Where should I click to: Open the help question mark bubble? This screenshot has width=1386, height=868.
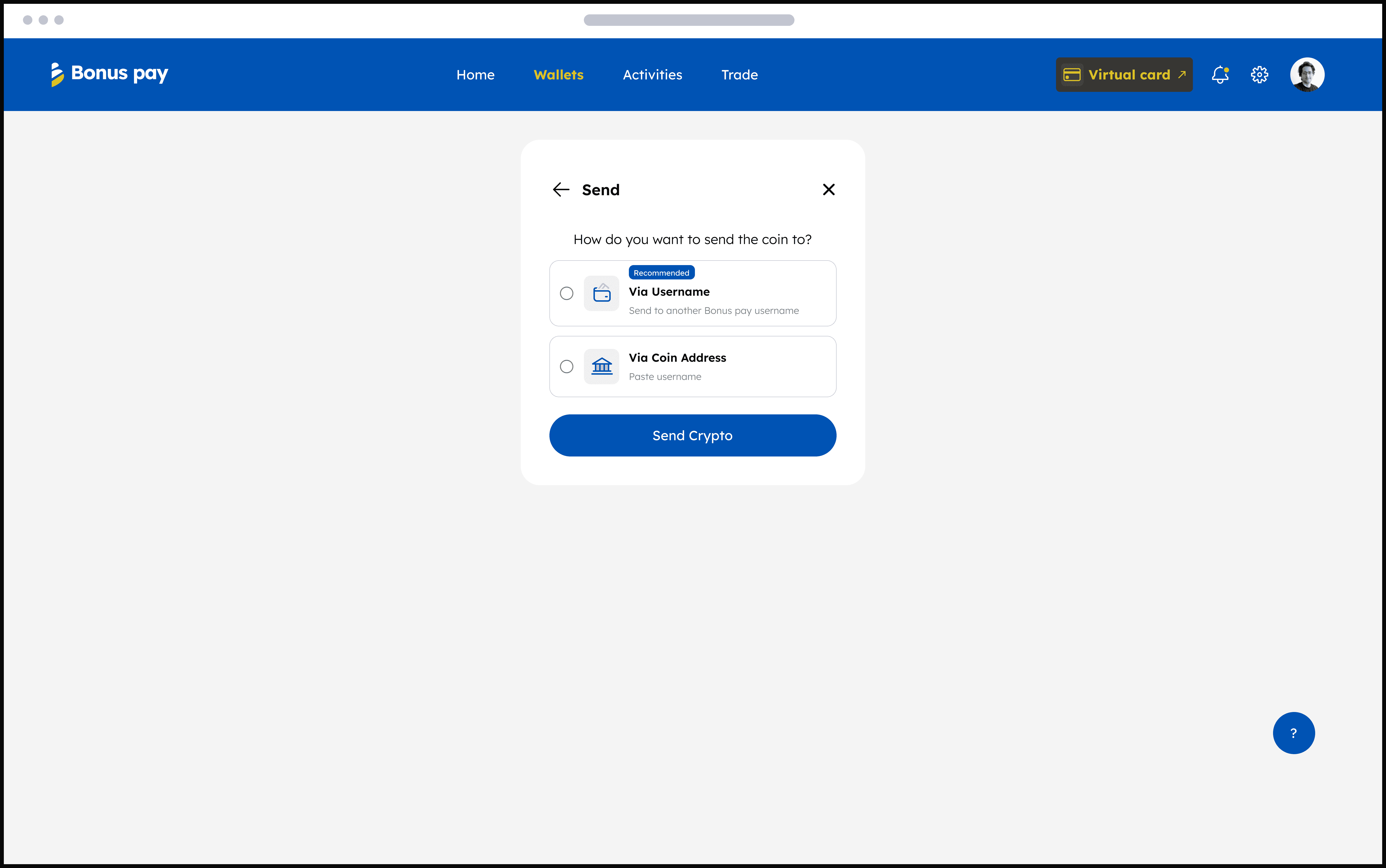(x=1294, y=733)
